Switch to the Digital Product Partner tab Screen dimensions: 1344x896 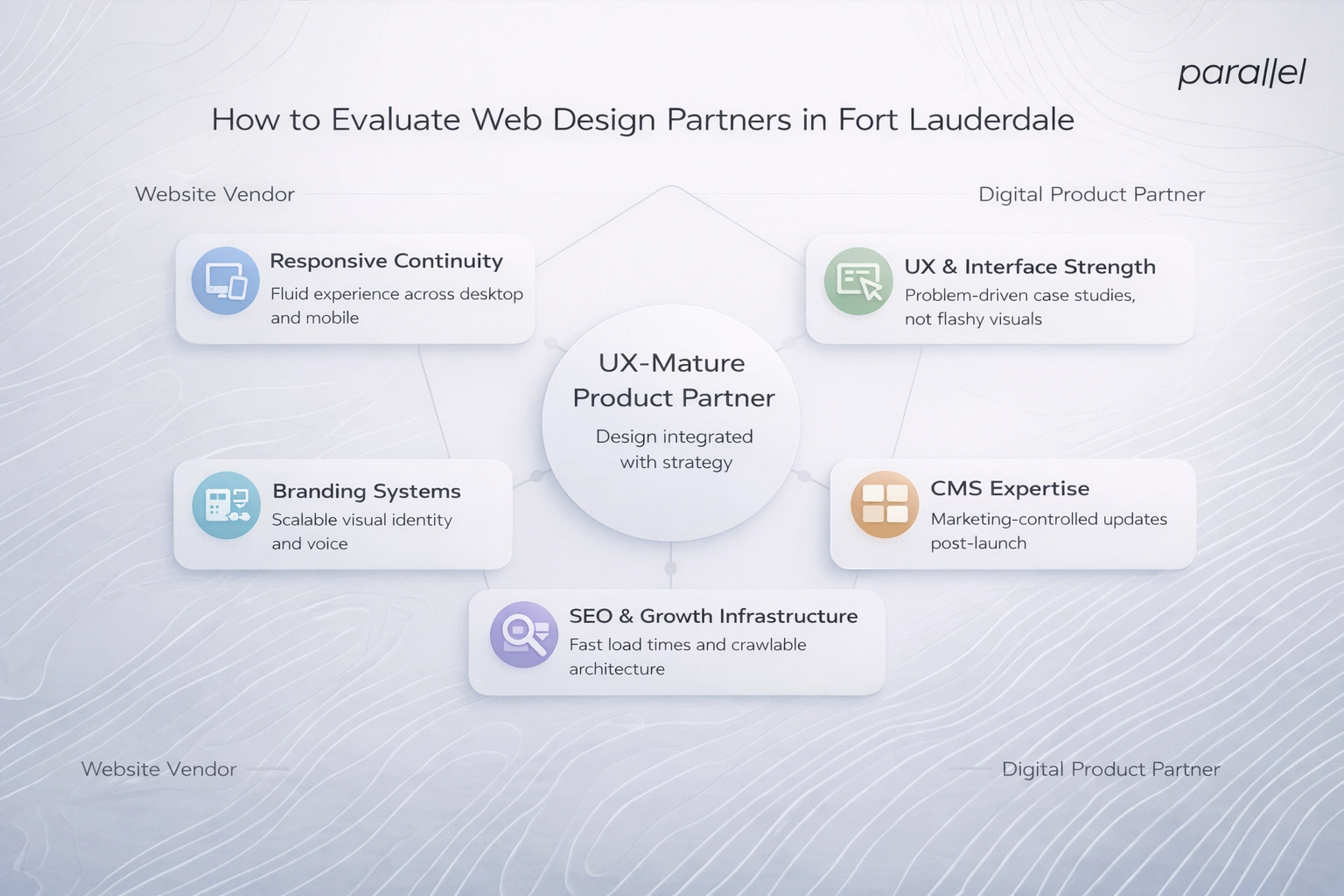(1090, 194)
